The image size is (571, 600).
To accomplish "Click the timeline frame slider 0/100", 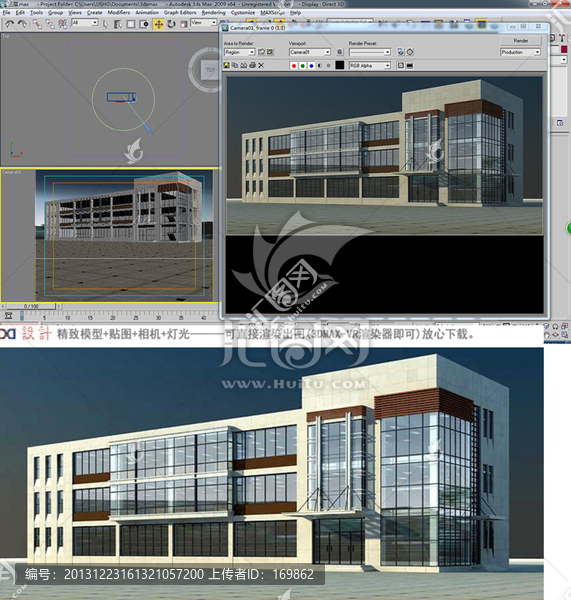I will (31, 306).
